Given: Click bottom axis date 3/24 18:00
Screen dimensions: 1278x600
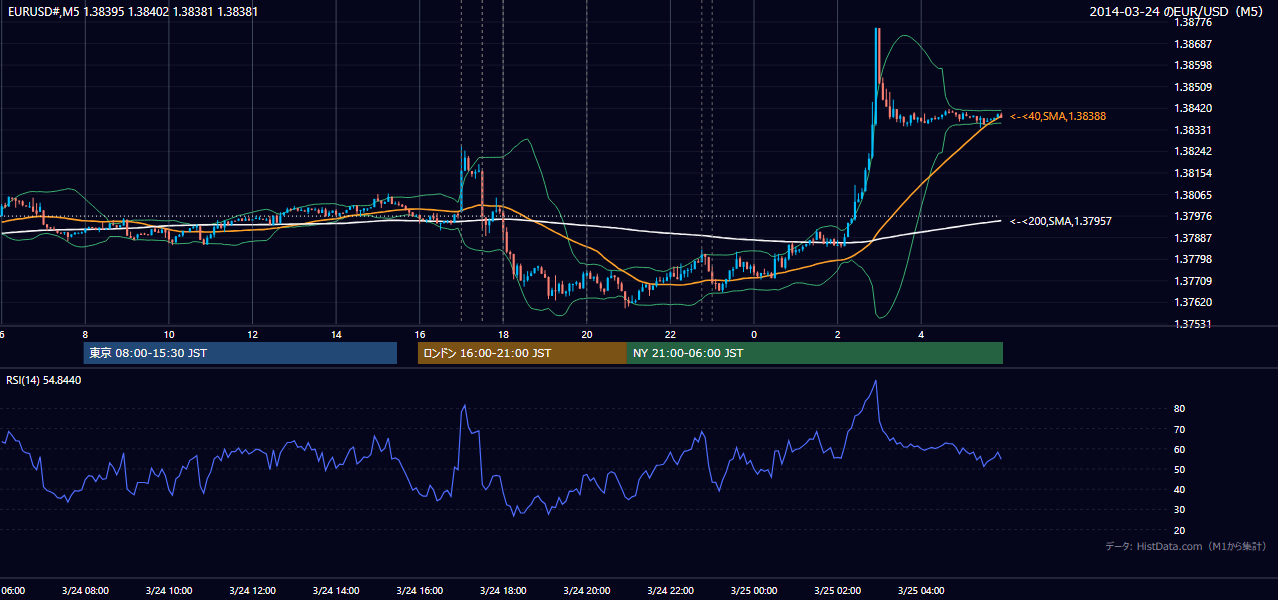Looking at the screenshot, I should point(503,591).
